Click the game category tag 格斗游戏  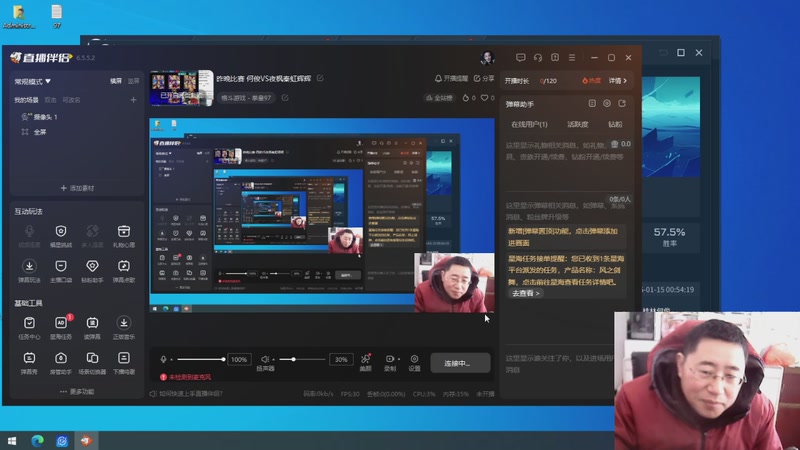pyautogui.click(x=246, y=97)
